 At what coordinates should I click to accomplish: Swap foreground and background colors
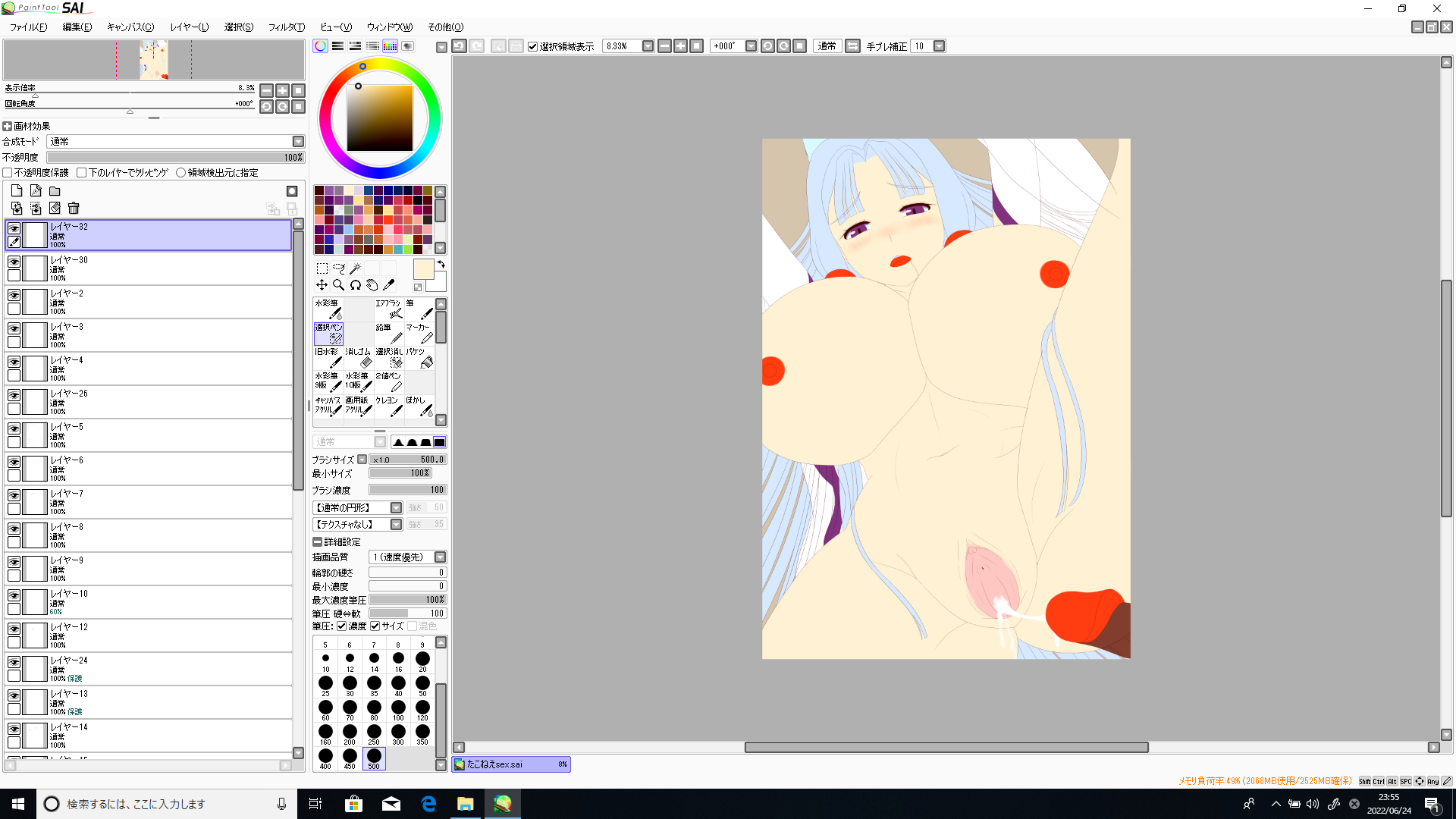tap(441, 265)
